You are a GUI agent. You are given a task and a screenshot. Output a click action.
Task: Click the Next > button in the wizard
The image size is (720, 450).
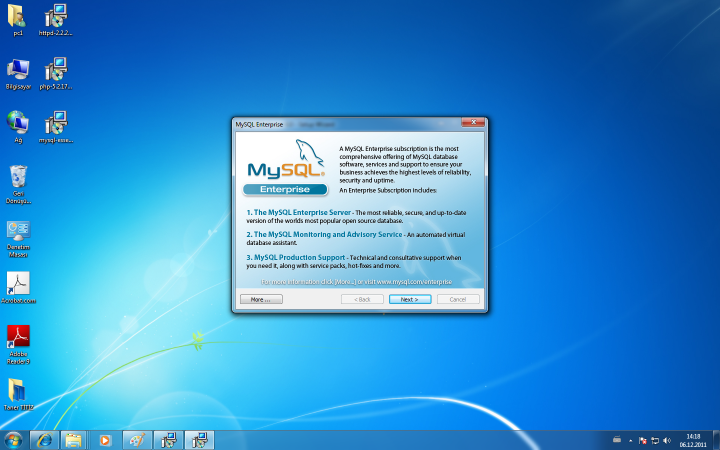[x=409, y=299]
